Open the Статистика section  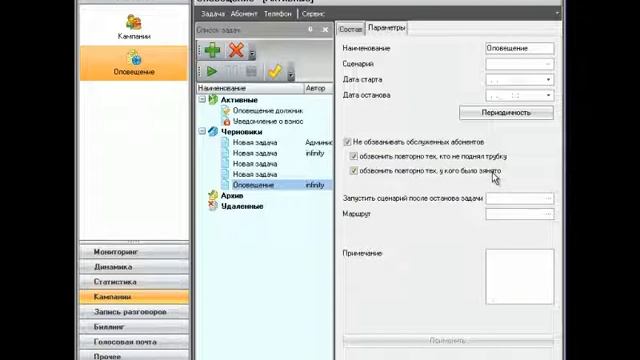pos(134,282)
